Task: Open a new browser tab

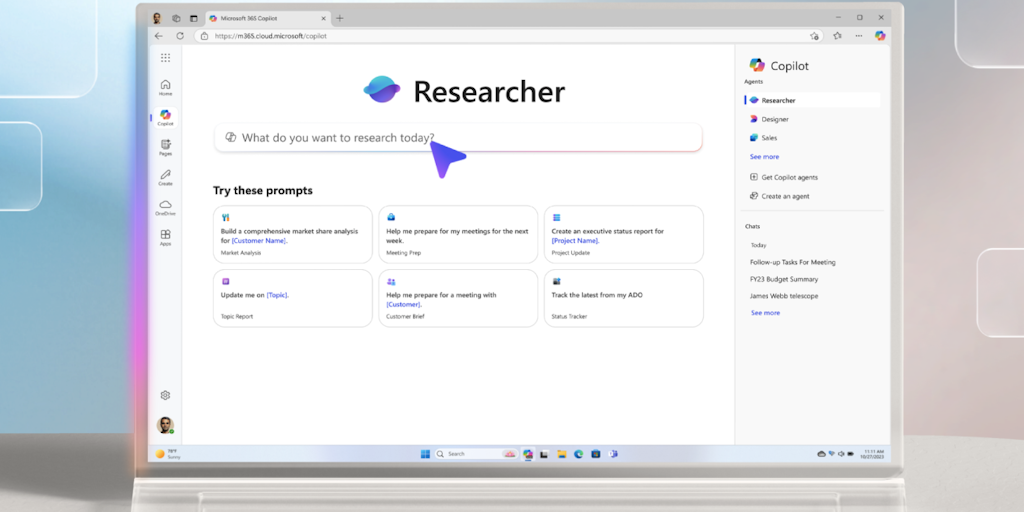Action: (x=340, y=18)
